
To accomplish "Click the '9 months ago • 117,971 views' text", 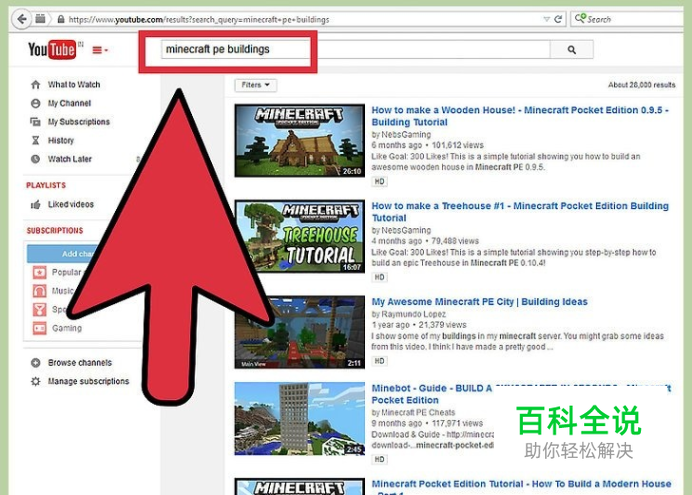I will pos(427,423).
